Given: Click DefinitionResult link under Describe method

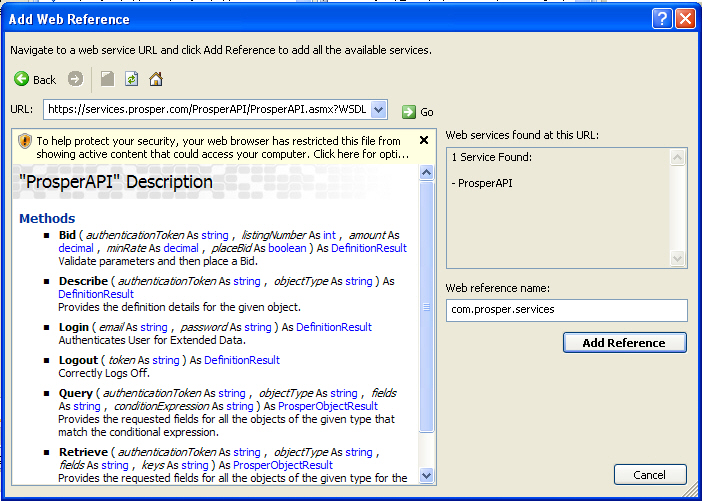Looking at the screenshot, I should (x=96, y=294).
